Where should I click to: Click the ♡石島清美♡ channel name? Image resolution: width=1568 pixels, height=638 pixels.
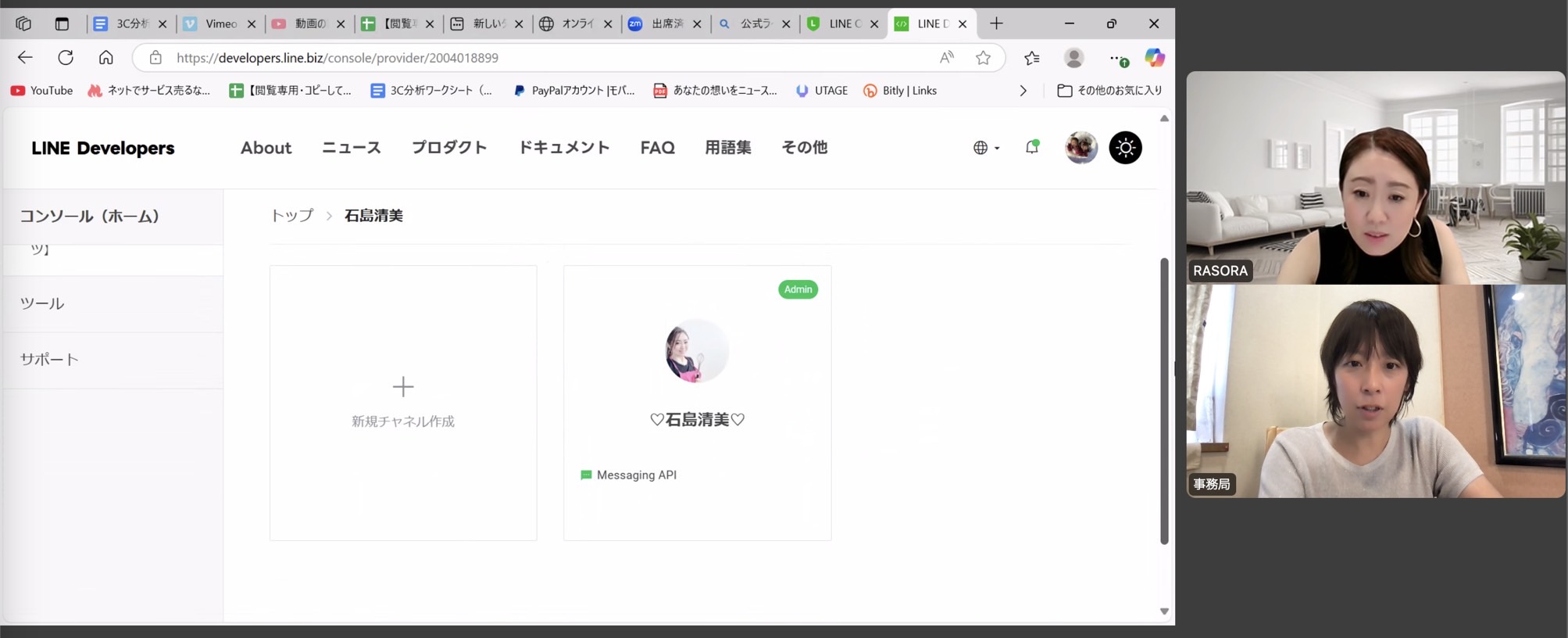[697, 420]
